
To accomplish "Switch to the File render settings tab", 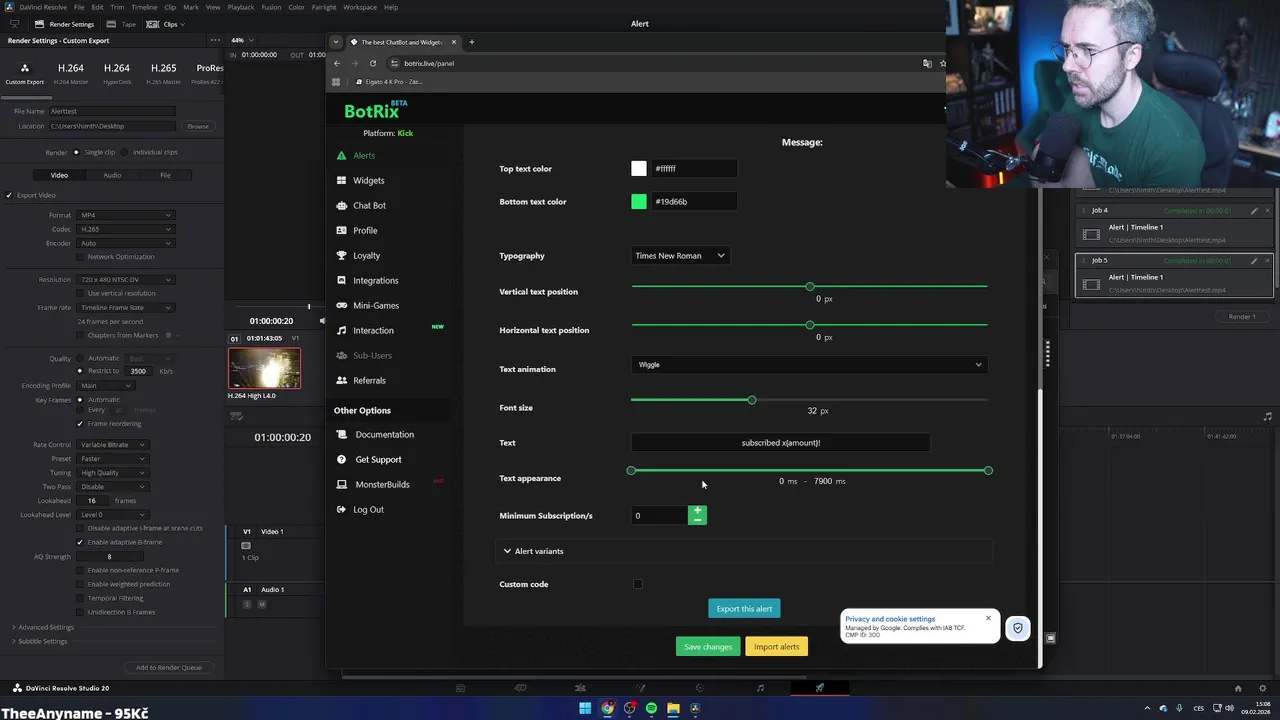I will pos(165,175).
